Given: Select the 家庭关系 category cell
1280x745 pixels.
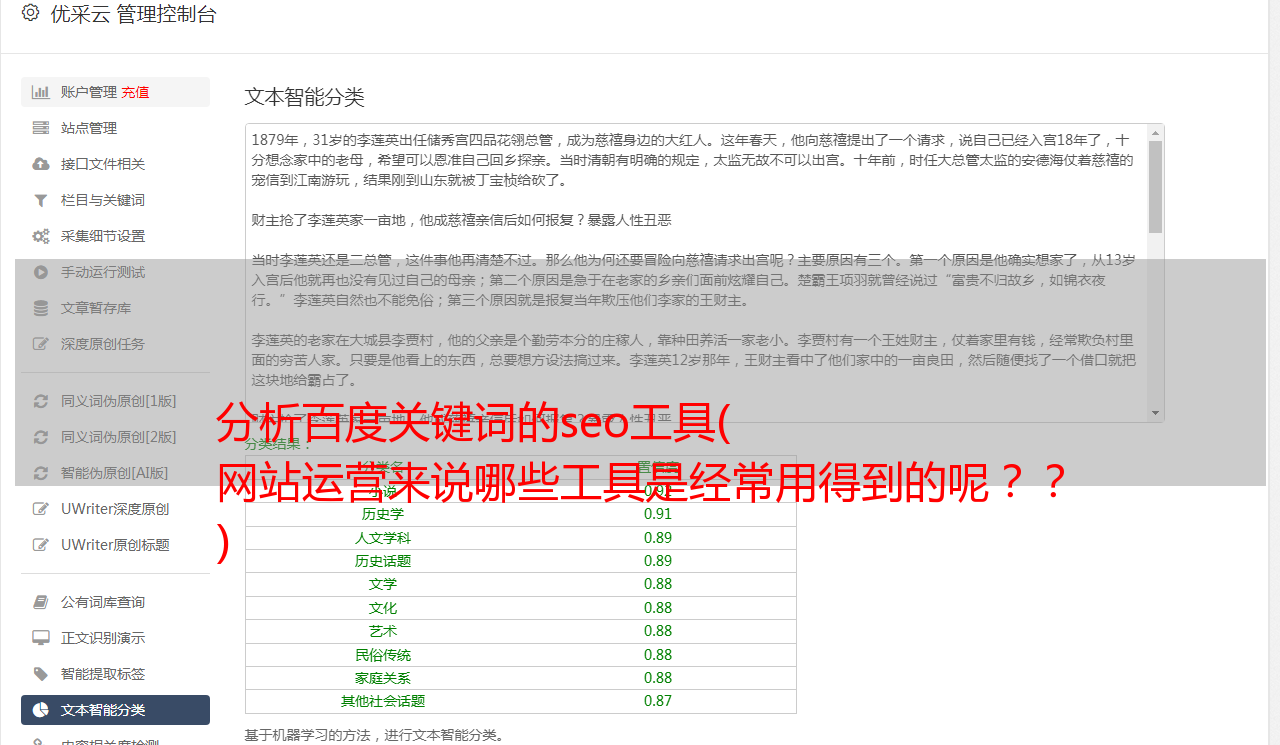Looking at the screenshot, I should [x=383, y=678].
